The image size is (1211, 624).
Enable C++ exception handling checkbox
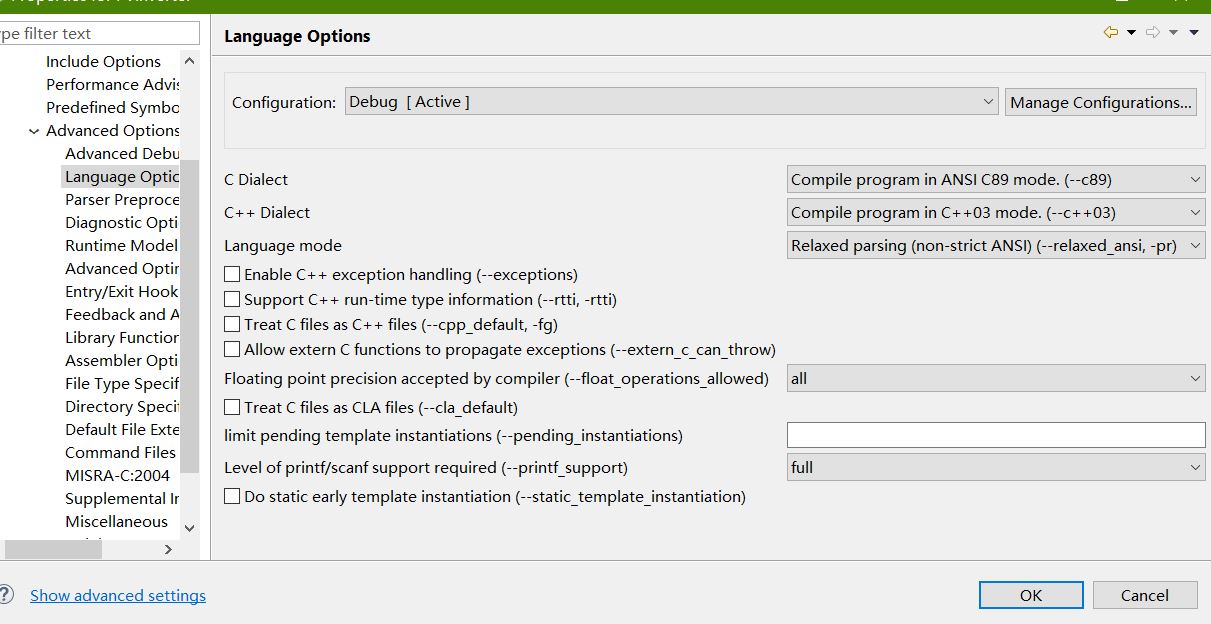coord(232,274)
